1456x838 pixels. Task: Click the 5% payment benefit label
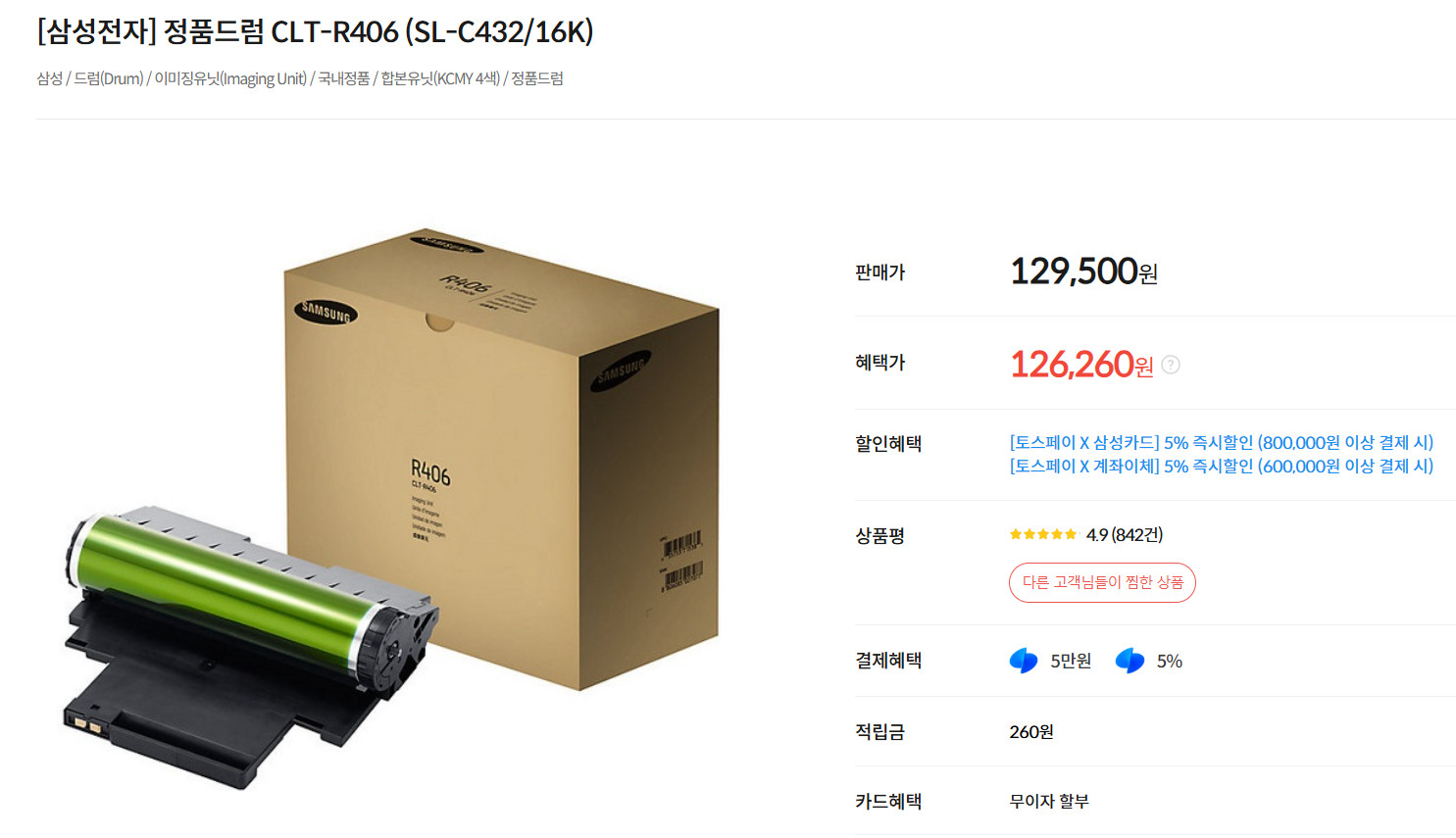coord(1170,662)
